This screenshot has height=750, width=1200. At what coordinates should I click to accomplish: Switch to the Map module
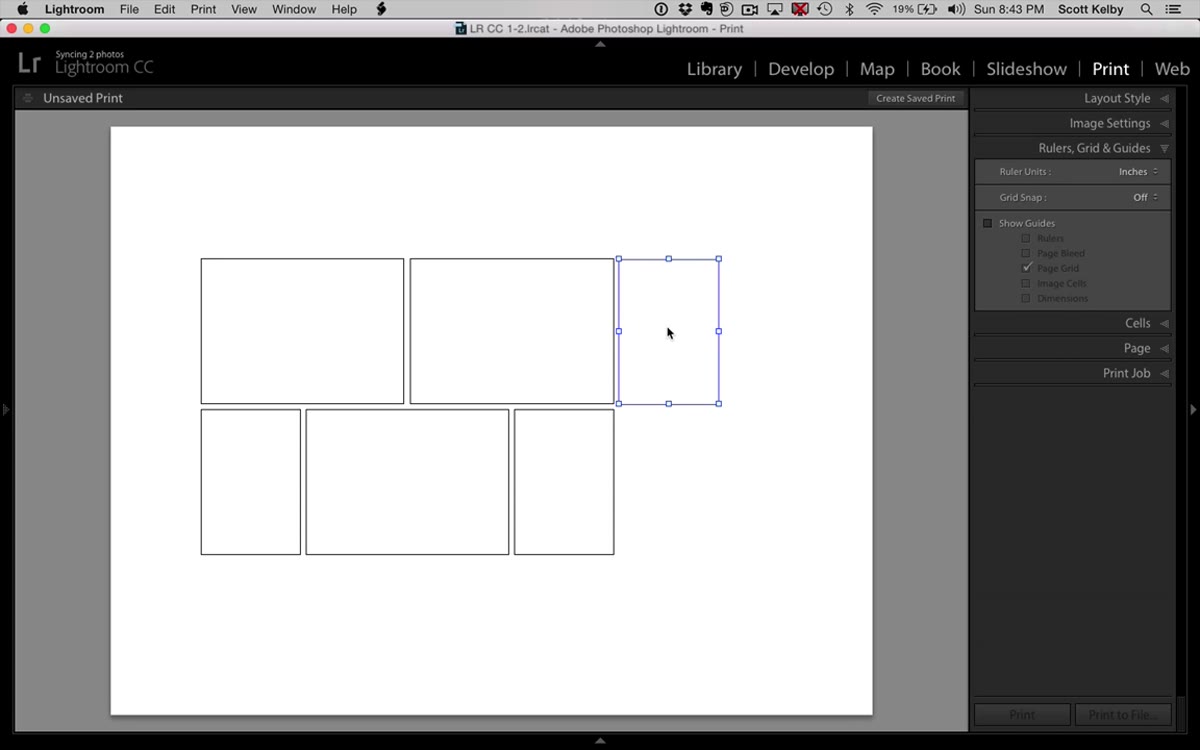click(x=877, y=69)
